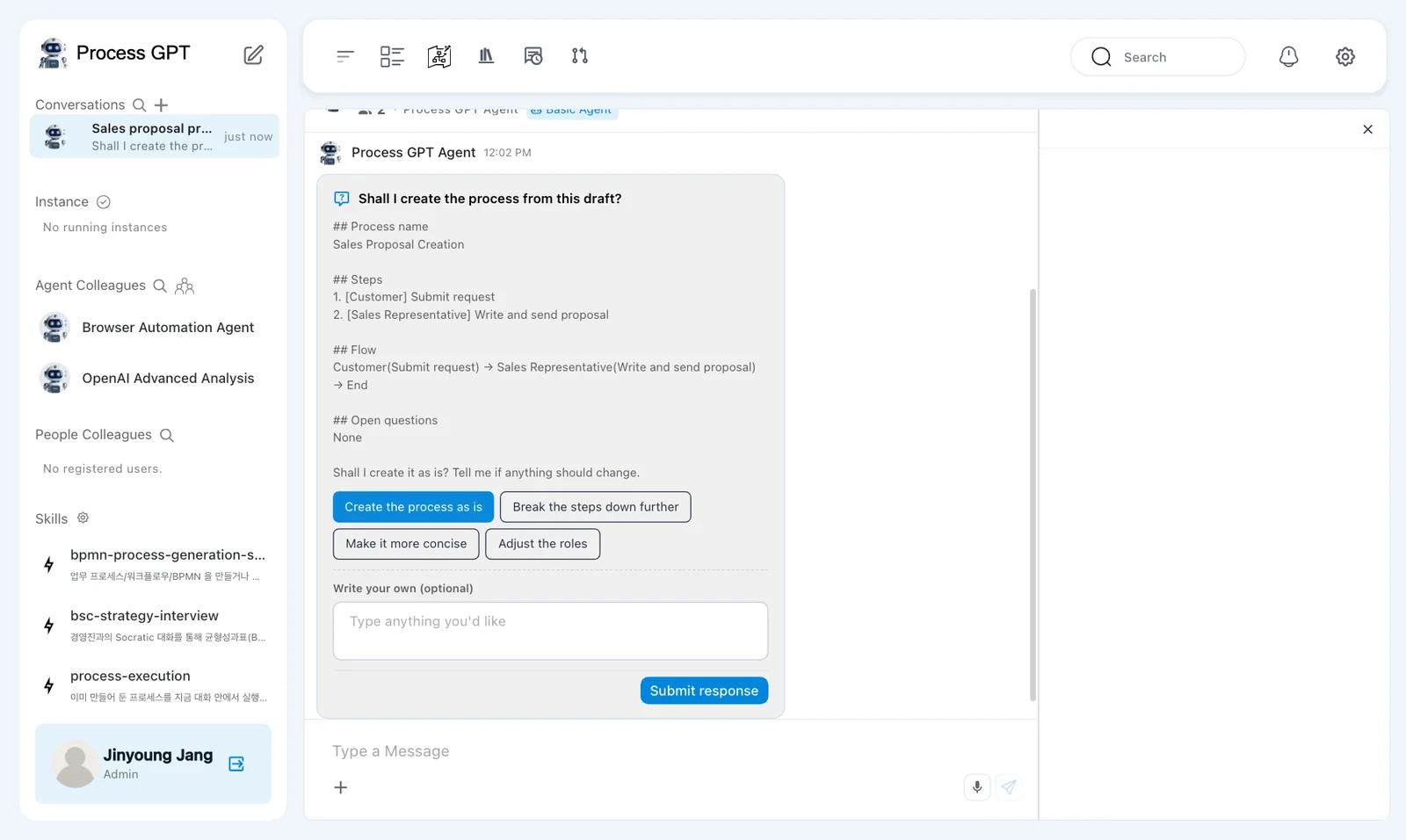The height and width of the screenshot is (840, 1406).
Task: Click the microphone voice input button
Action: pyautogui.click(x=977, y=787)
